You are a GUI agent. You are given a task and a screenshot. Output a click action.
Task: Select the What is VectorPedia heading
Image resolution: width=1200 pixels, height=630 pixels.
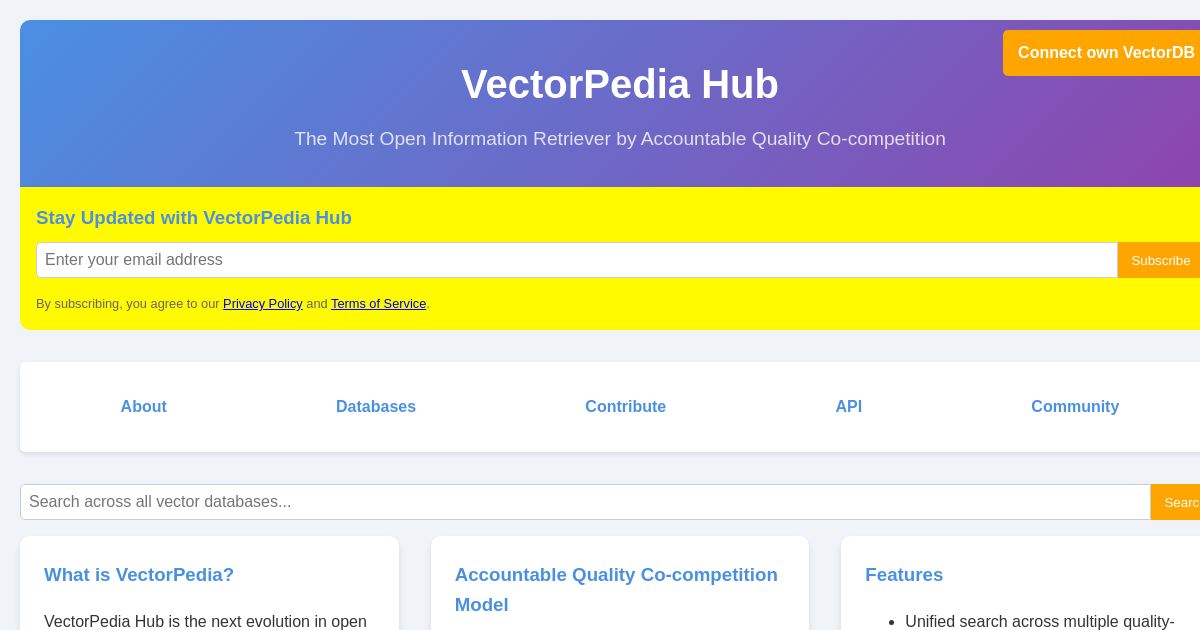coord(138,575)
